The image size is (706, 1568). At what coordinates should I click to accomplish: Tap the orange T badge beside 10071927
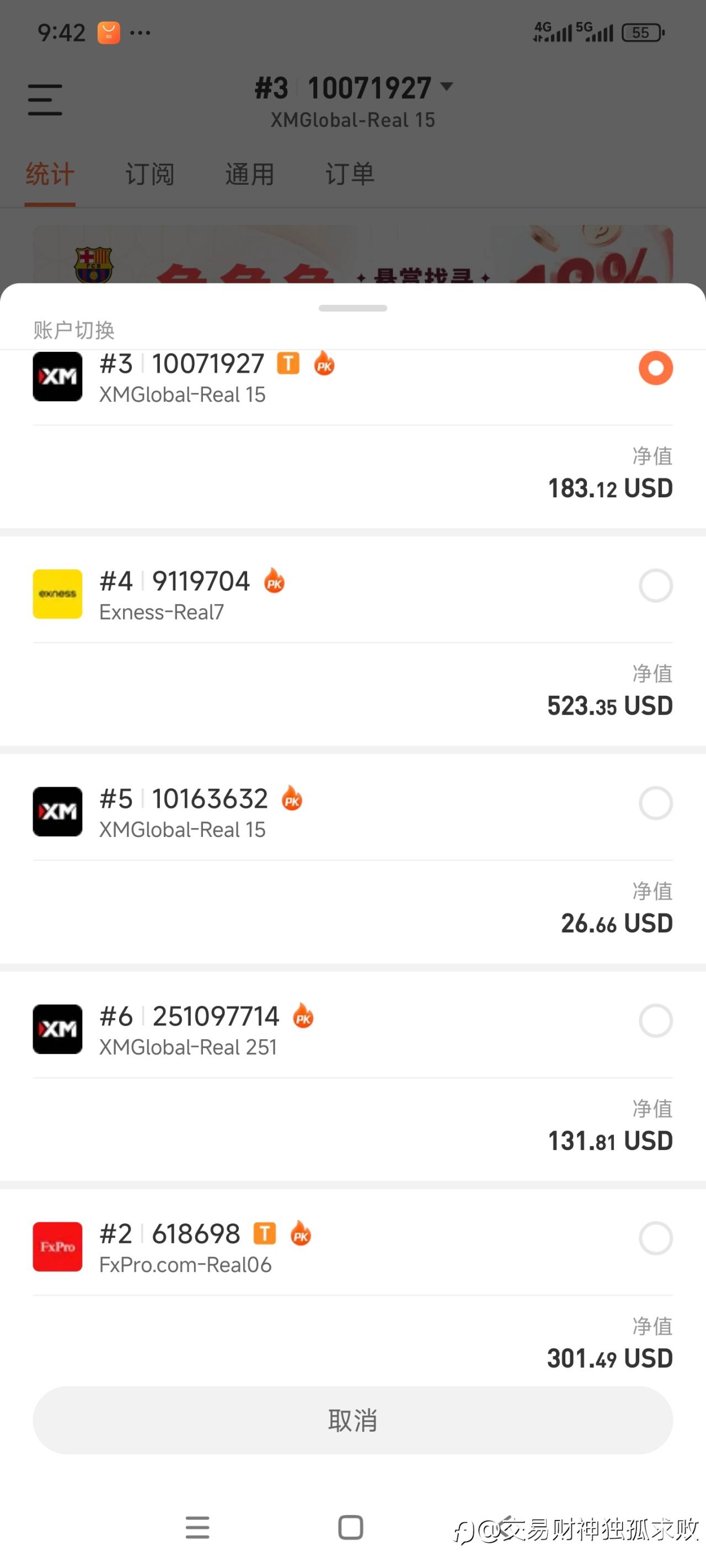point(288,363)
